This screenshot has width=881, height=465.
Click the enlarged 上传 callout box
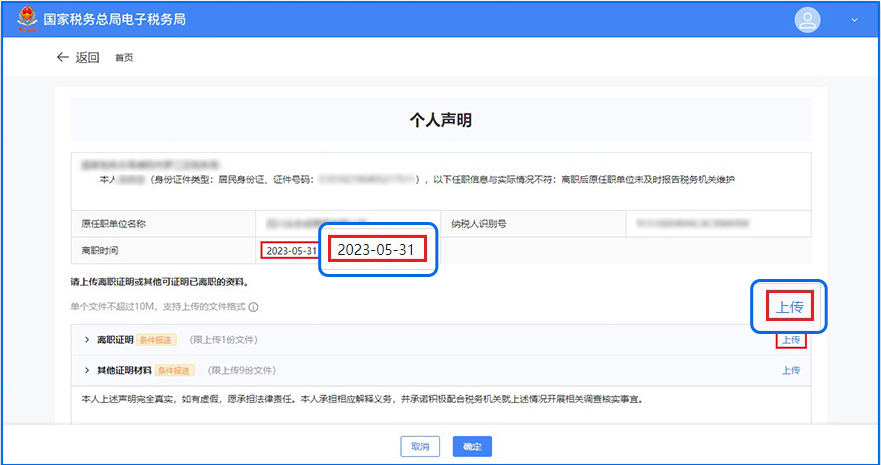pos(790,305)
